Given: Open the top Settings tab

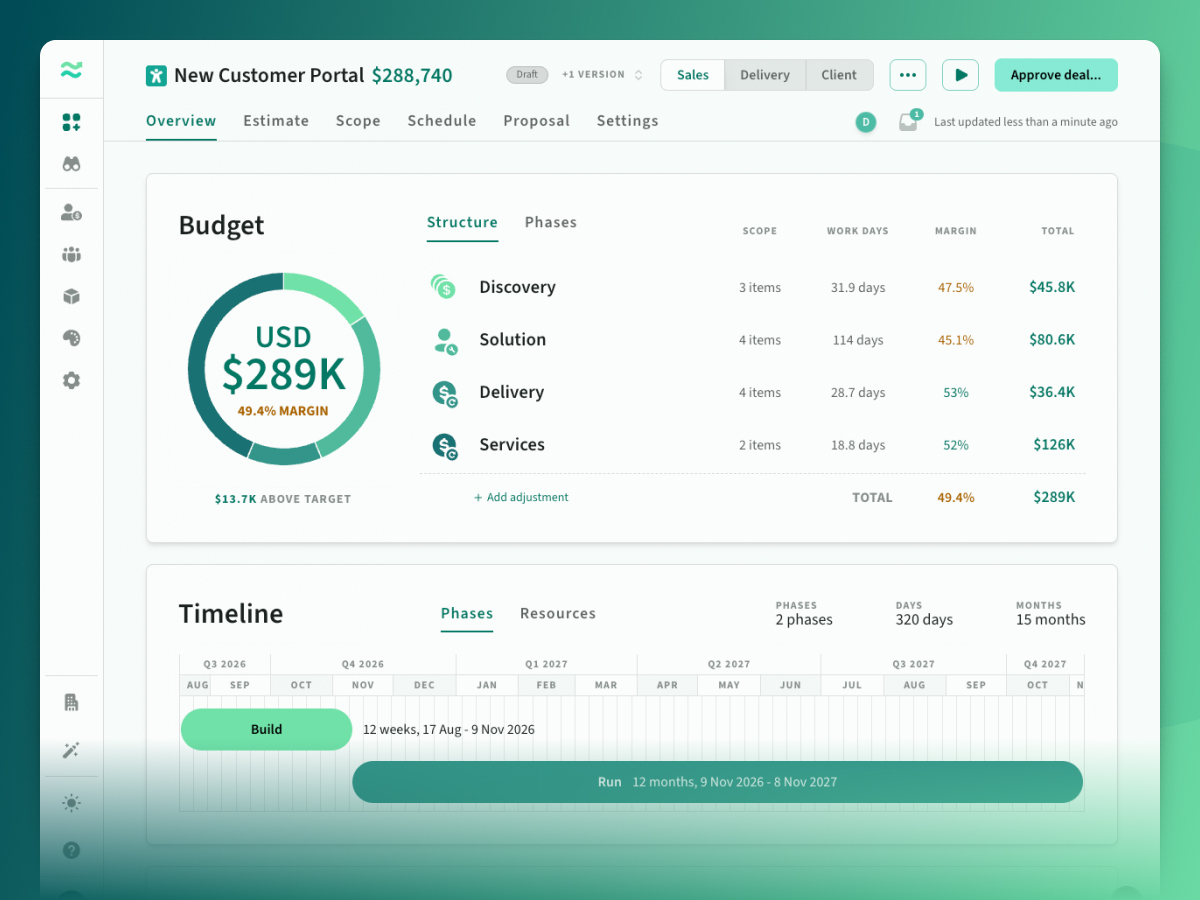Looking at the screenshot, I should pyautogui.click(x=628, y=121).
